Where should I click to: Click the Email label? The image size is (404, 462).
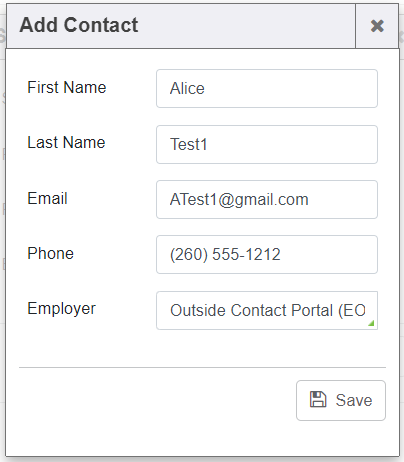click(x=47, y=198)
